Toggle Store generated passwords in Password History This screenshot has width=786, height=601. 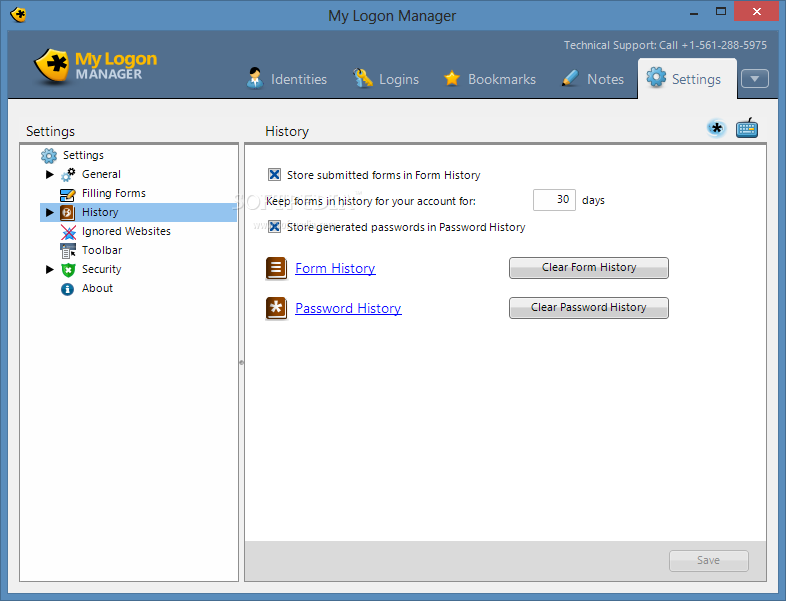pyautogui.click(x=274, y=227)
